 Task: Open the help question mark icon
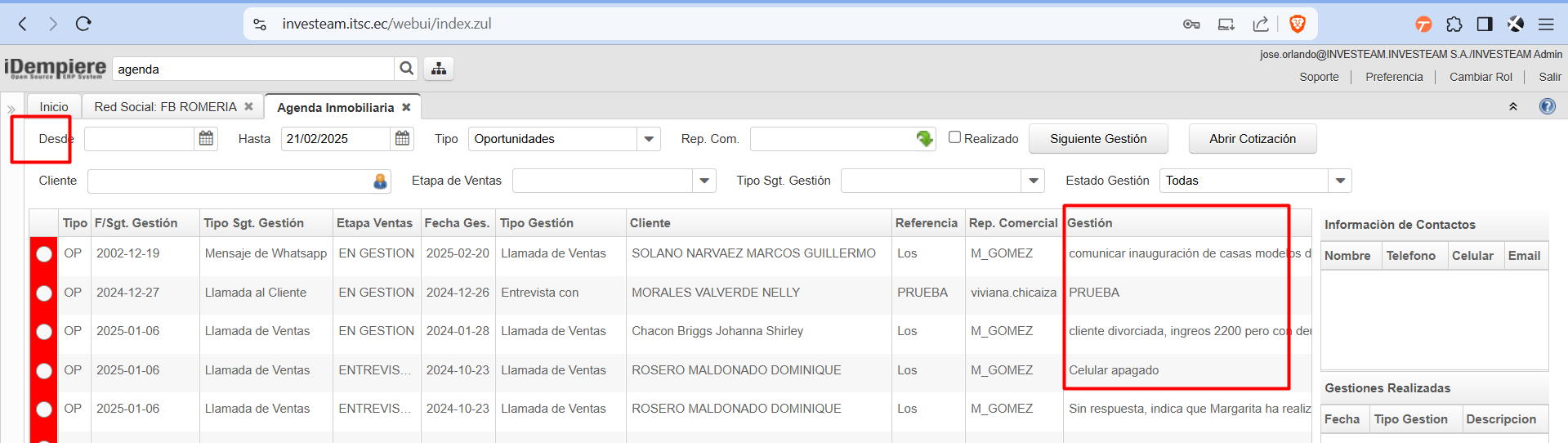1547,106
